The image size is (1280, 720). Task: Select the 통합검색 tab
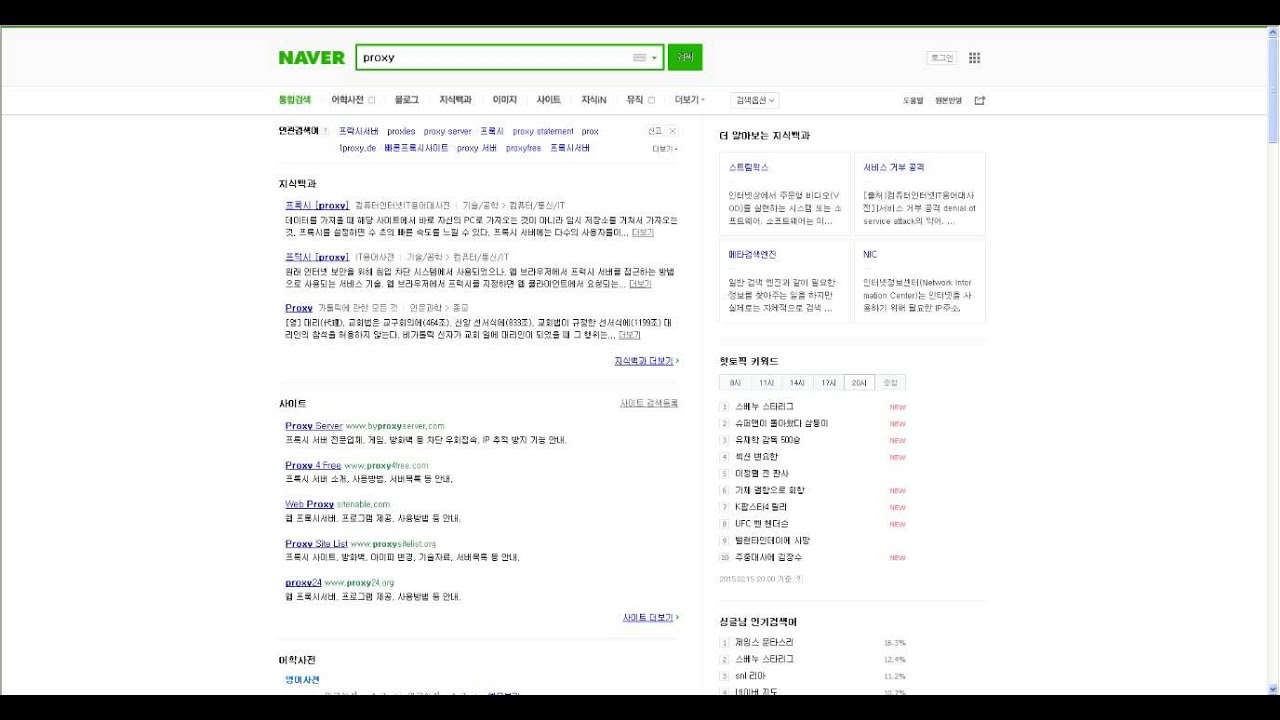(x=294, y=100)
